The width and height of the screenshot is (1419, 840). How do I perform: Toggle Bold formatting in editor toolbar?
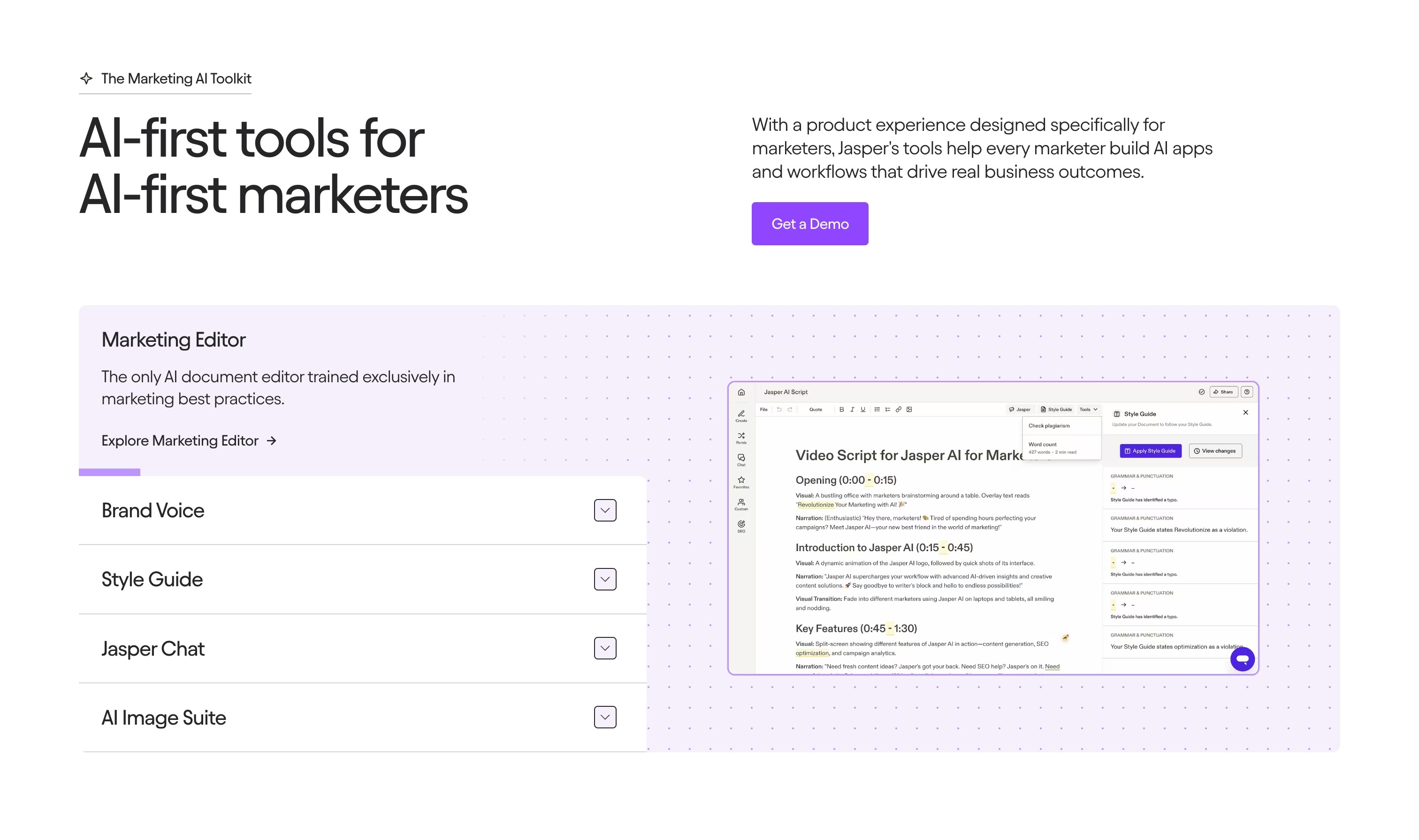[841, 409]
